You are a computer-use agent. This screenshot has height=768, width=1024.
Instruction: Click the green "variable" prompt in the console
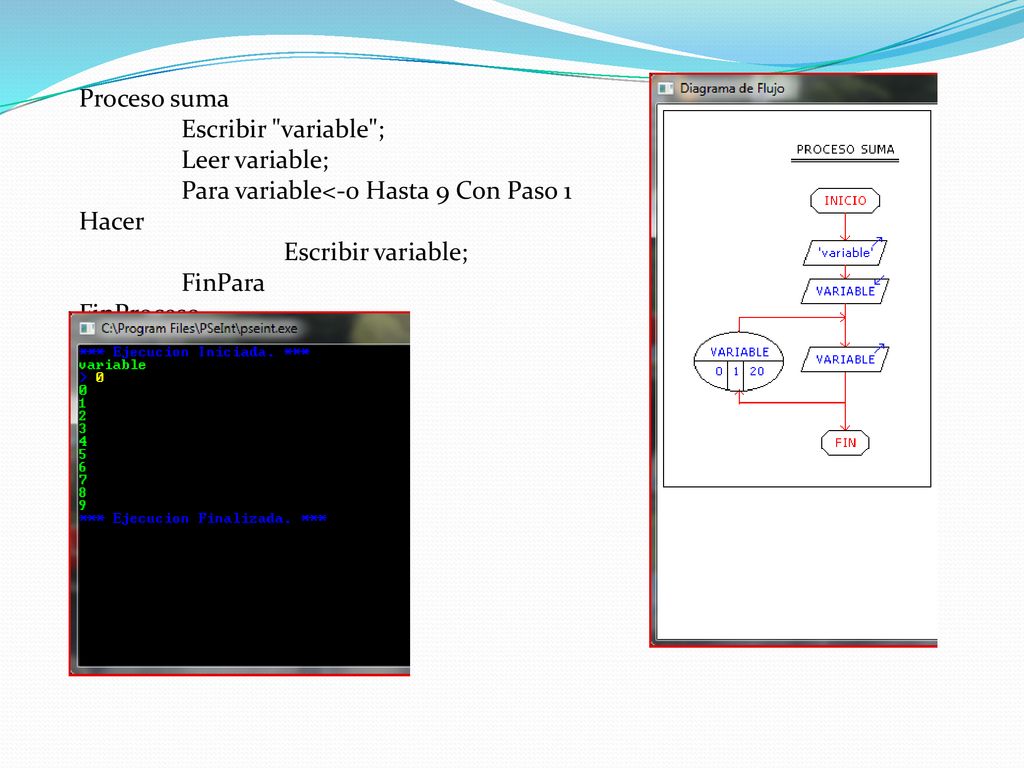point(112,365)
